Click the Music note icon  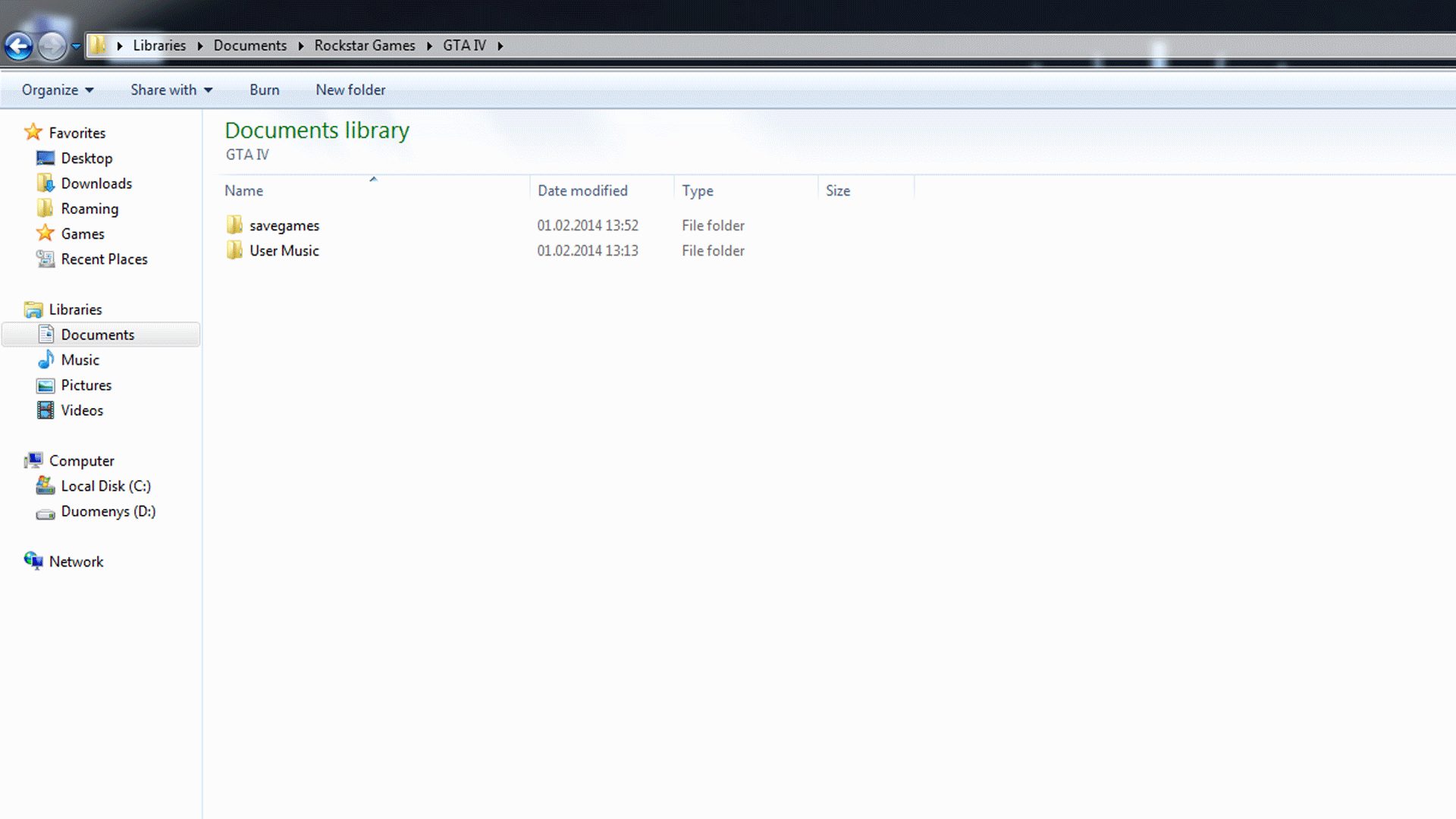(45, 359)
